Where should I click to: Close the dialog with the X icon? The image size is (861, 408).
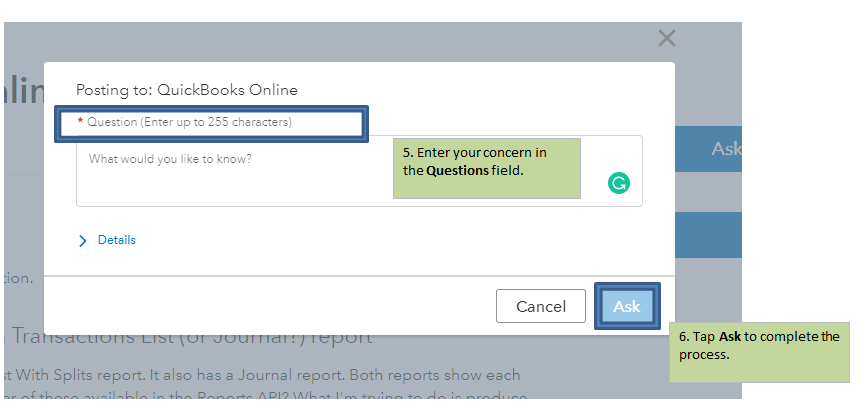click(x=667, y=39)
